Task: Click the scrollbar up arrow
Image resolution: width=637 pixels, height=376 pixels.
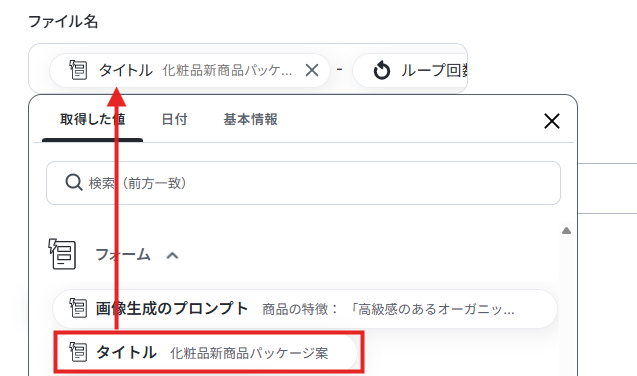Action: 566,231
